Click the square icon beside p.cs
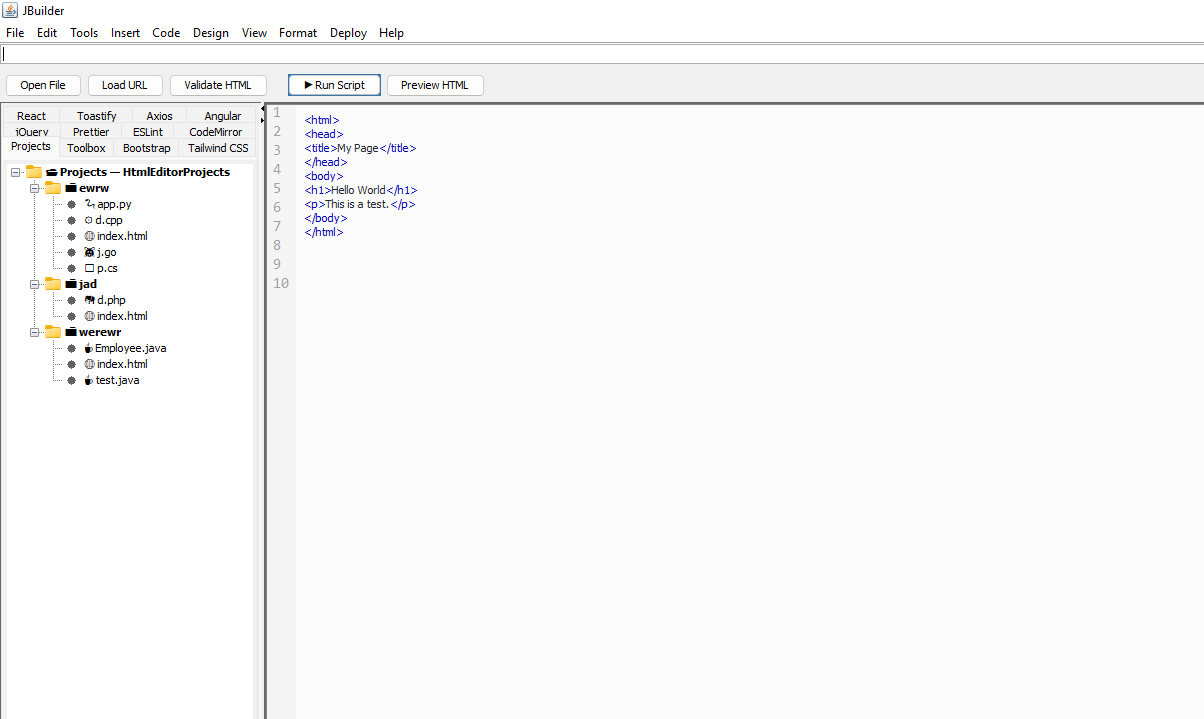The height and width of the screenshot is (719, 1204). pyautogui.click(x=89, y=268)
